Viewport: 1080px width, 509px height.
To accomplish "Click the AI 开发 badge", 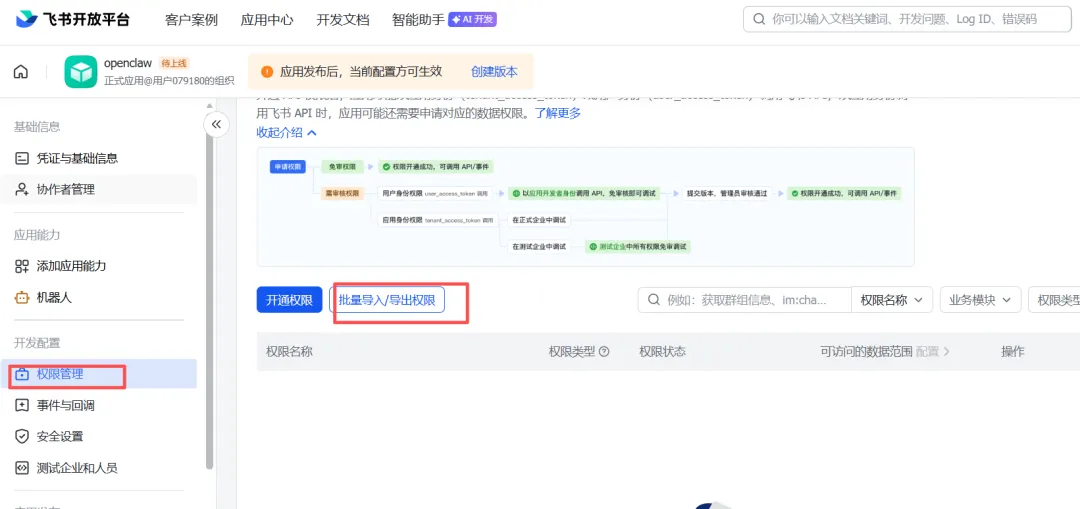I will pyautogui.click(x=472, y=19).
